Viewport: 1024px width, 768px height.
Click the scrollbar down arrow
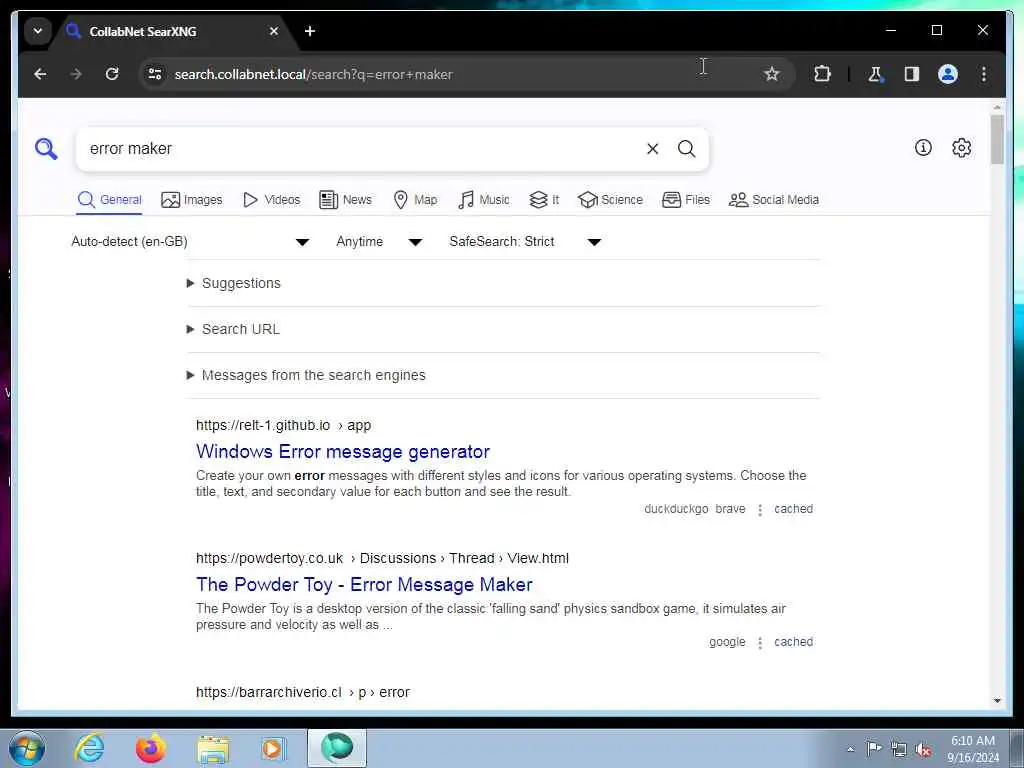[997, 701]
